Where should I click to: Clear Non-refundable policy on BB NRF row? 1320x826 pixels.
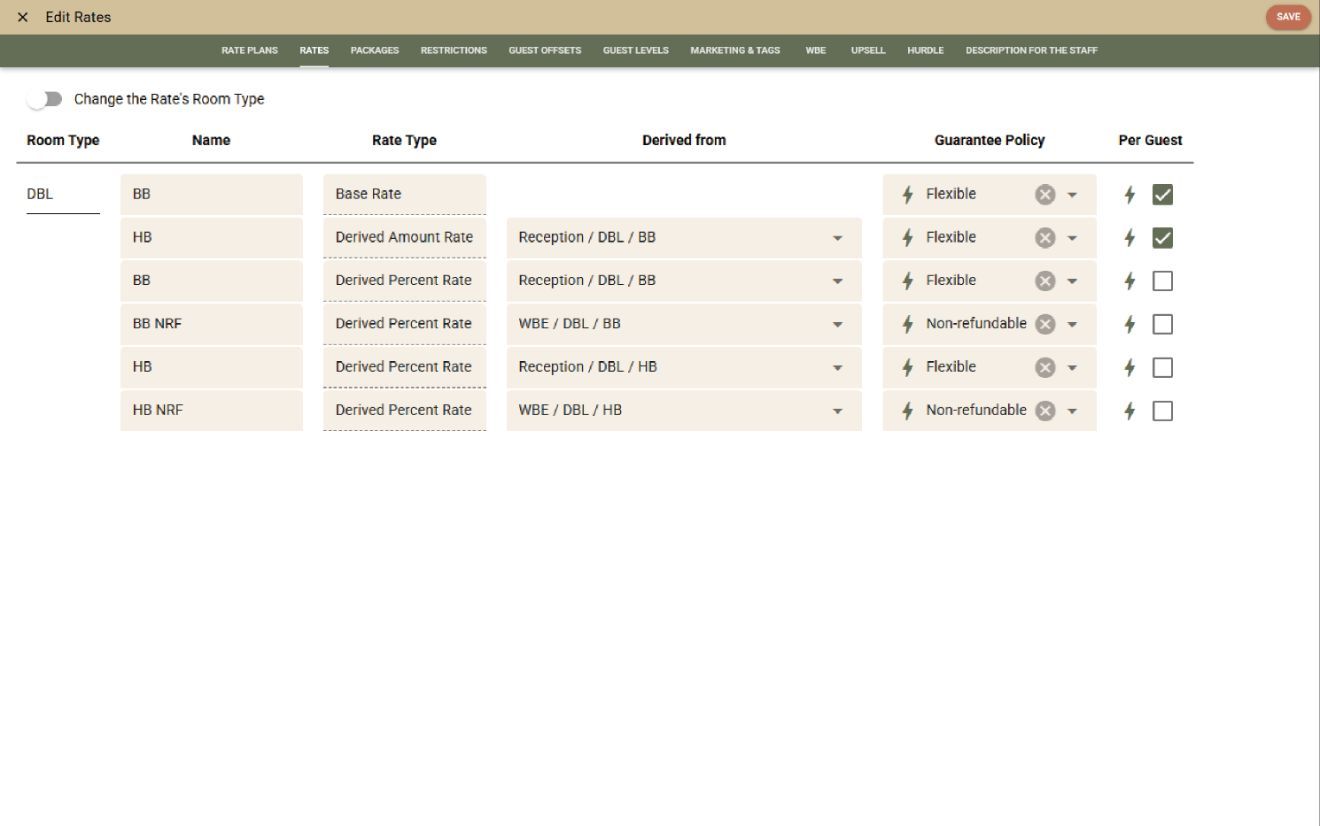tap(1045, 324)
